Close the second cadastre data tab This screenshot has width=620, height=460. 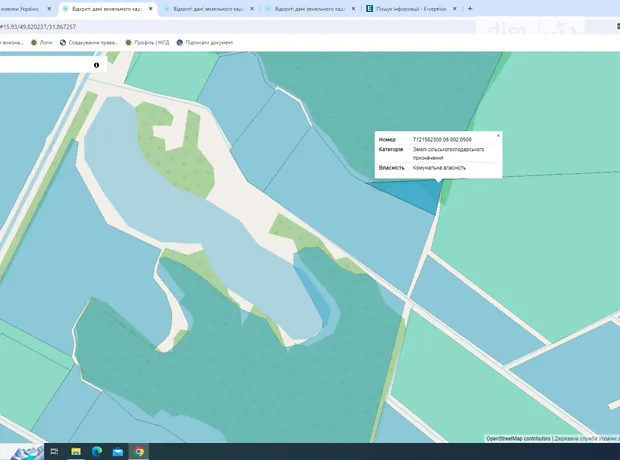click(x=252, y=8)
